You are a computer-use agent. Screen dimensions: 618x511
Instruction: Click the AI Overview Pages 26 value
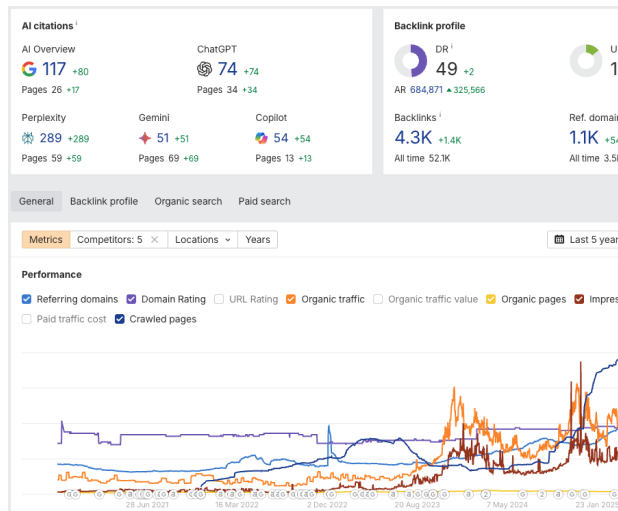point(57,90)
